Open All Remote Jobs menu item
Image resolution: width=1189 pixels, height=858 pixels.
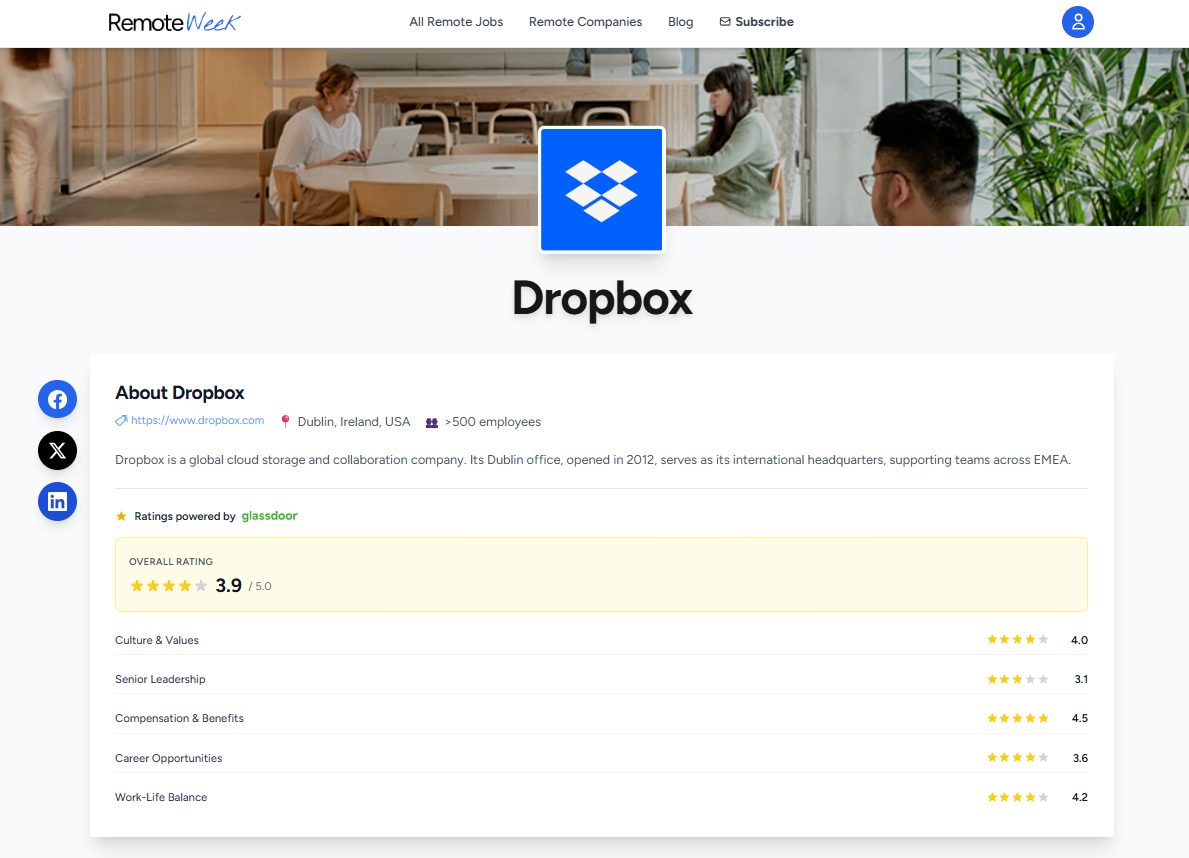[456, 22]
